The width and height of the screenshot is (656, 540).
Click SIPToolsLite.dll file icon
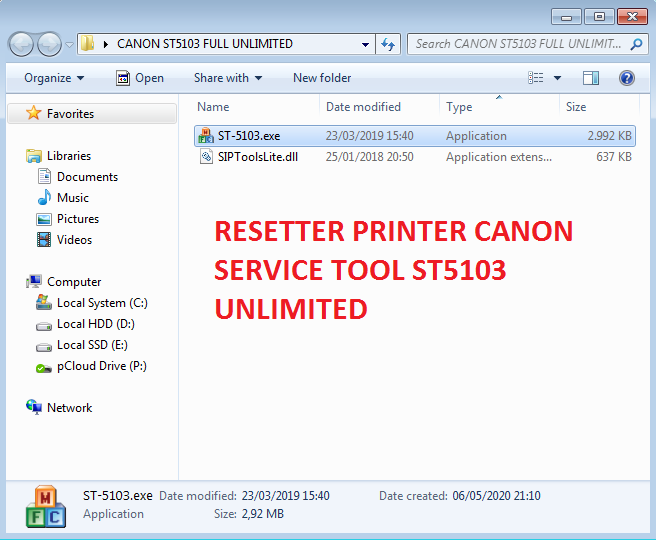(206, 157)
